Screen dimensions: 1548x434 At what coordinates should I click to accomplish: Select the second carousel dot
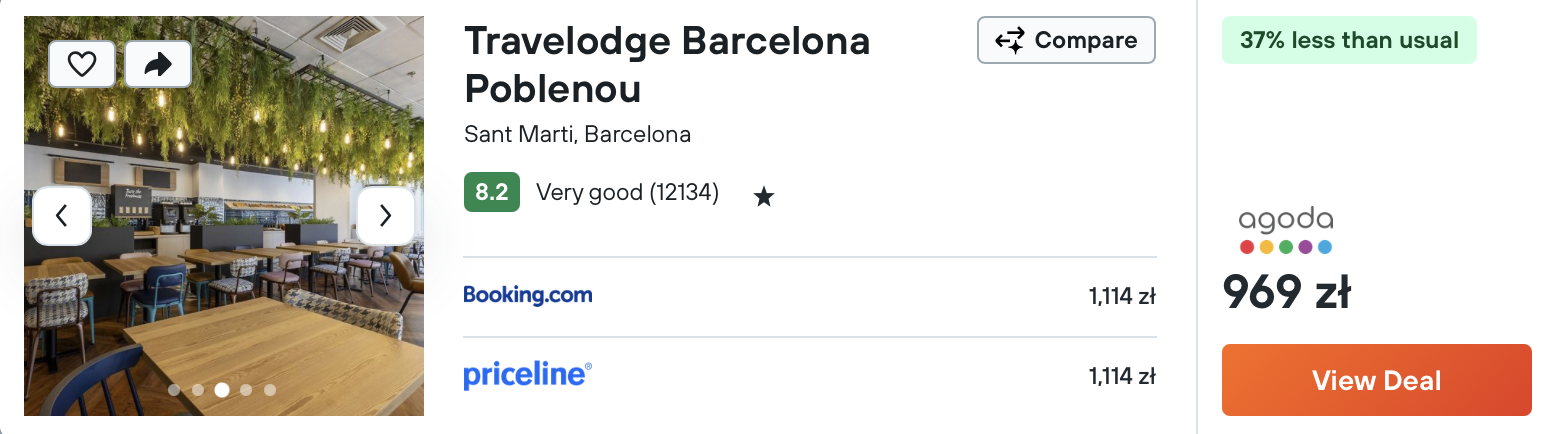tap(198, 390)
